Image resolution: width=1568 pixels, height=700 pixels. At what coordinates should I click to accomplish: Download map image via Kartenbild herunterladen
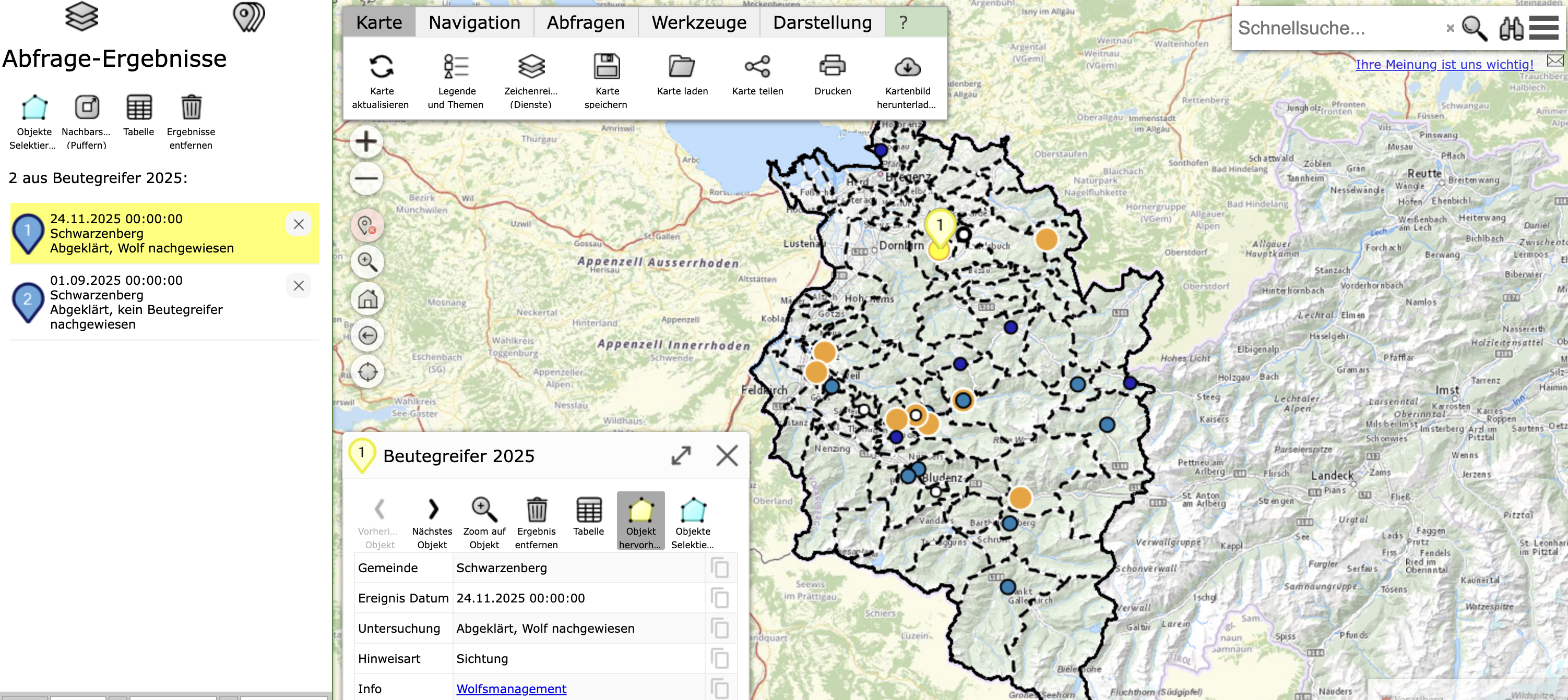point(907,67)
